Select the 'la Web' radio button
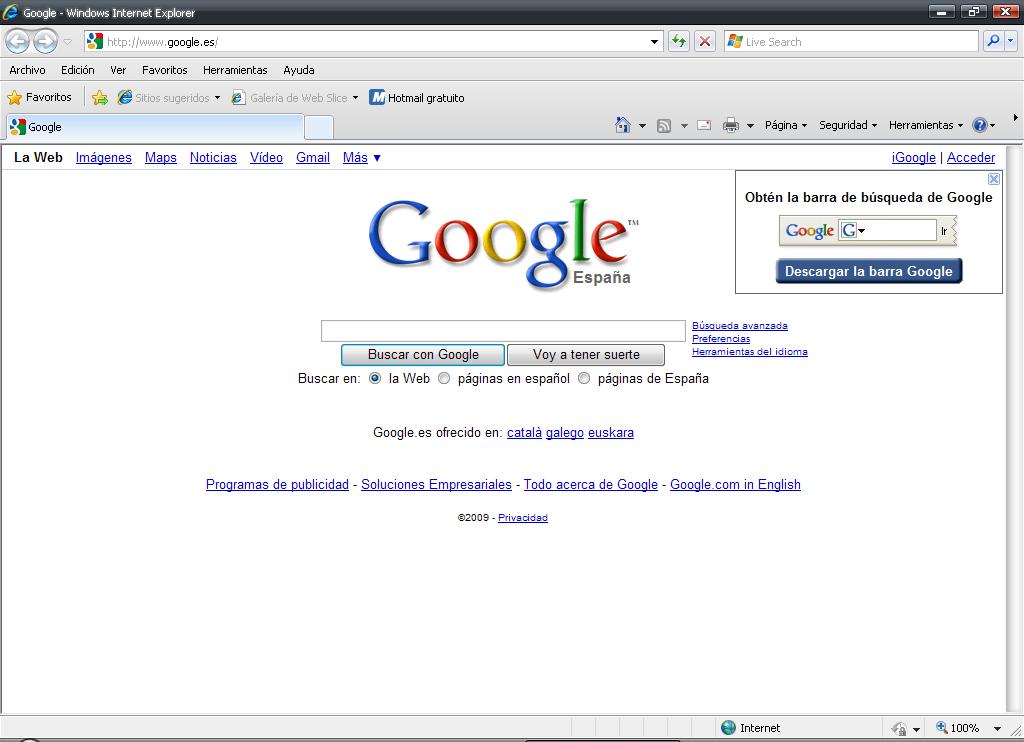 click(x=375, y=378)
